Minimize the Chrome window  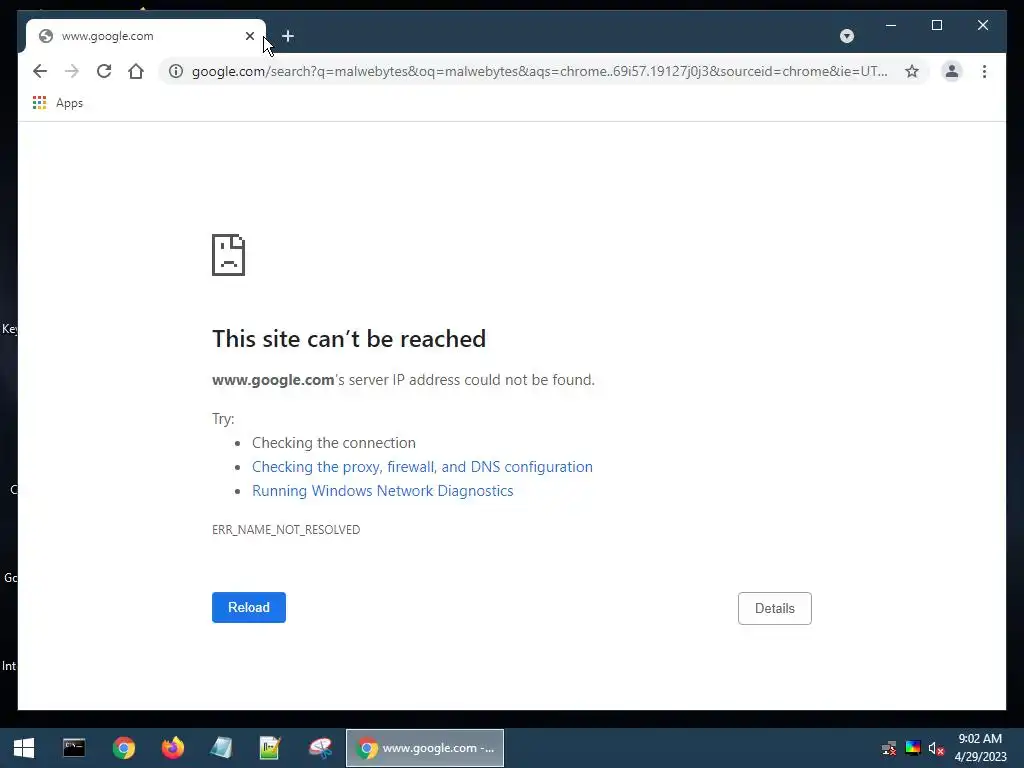(891, 25)
